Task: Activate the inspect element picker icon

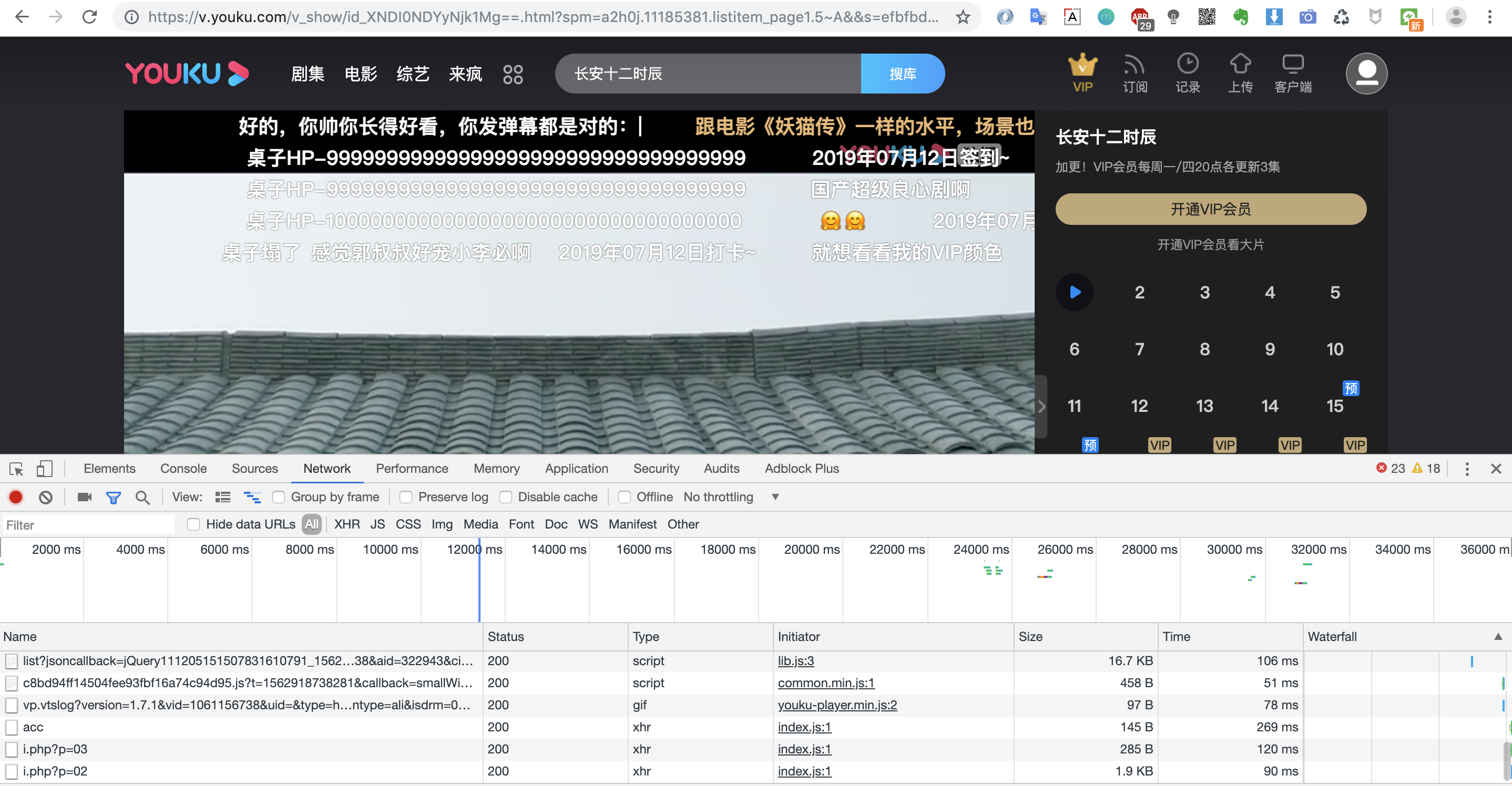Action: point(16,469)
